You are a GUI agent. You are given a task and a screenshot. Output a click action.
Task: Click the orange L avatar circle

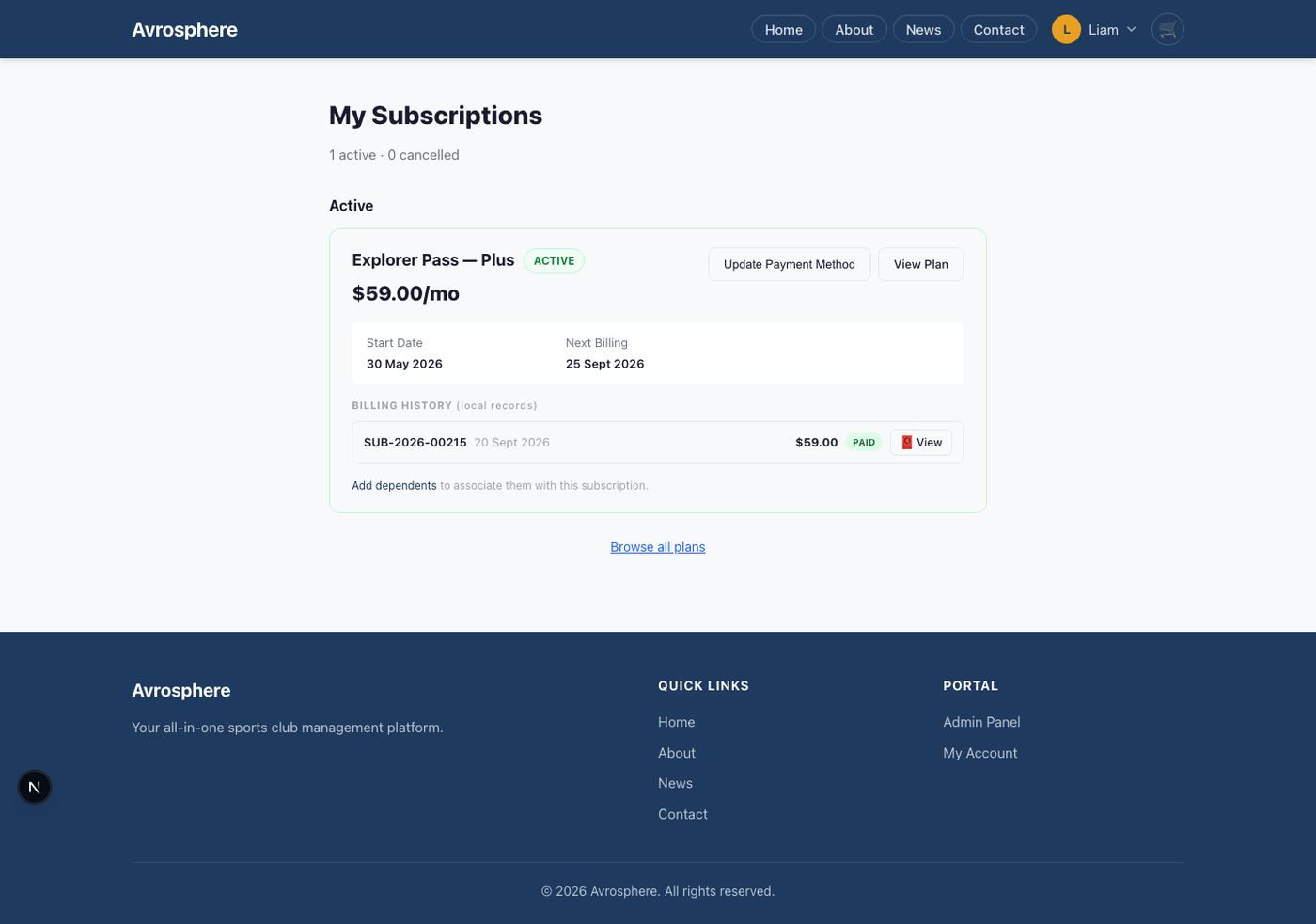click(1066, 29)
